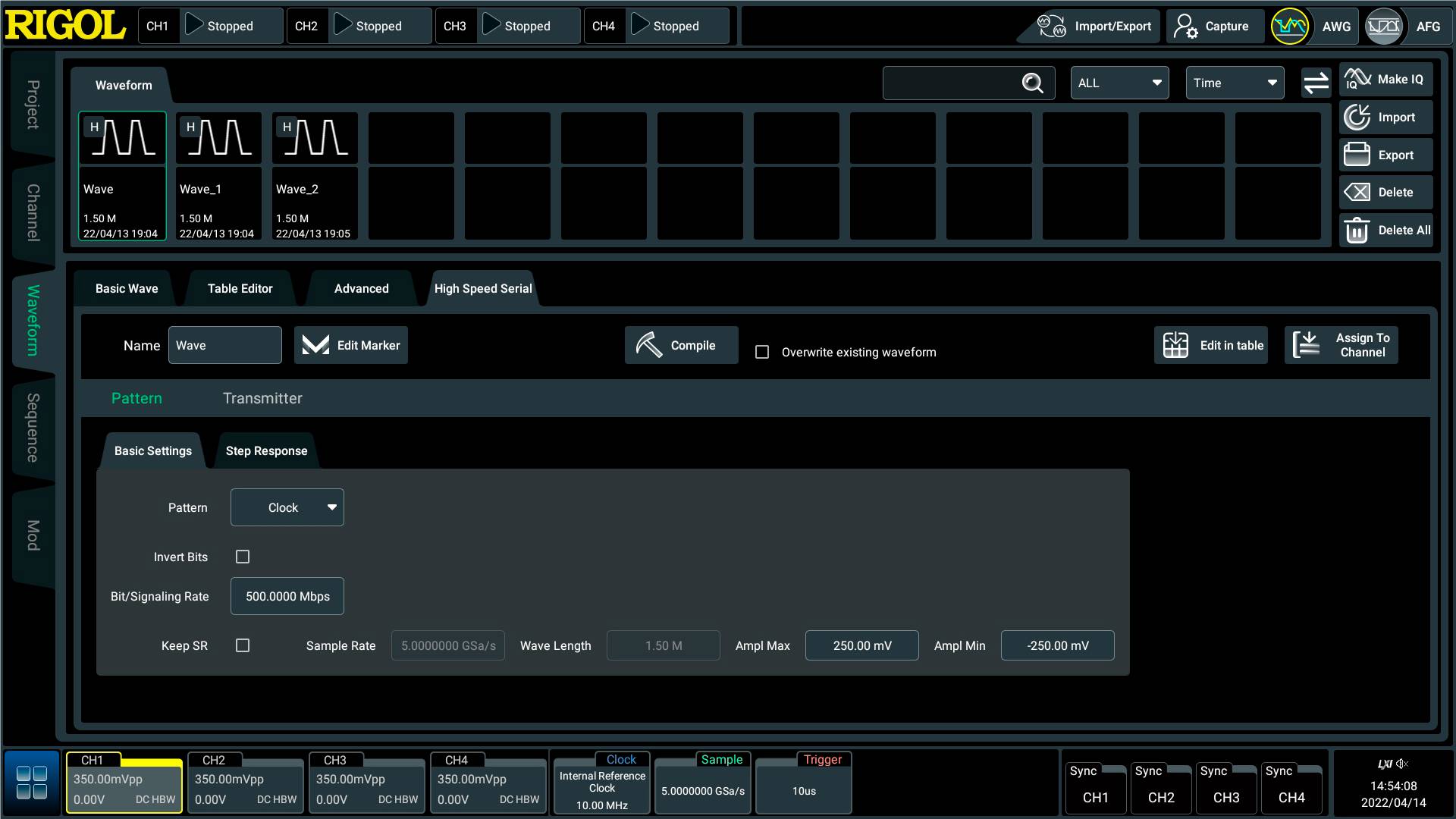Click the Capture person icon
1456x819 pixels.
point(1185,27)
